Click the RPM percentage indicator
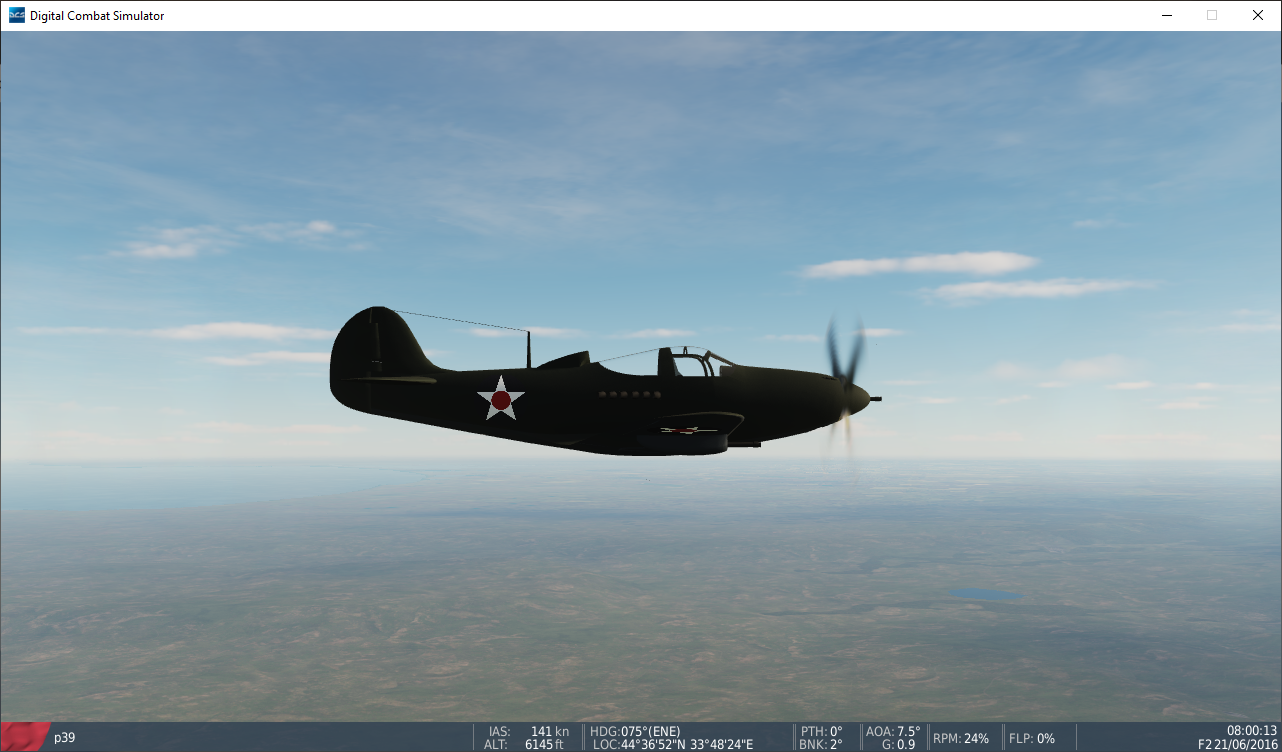This screenshot has width=1282, height=752. (962, 737)
